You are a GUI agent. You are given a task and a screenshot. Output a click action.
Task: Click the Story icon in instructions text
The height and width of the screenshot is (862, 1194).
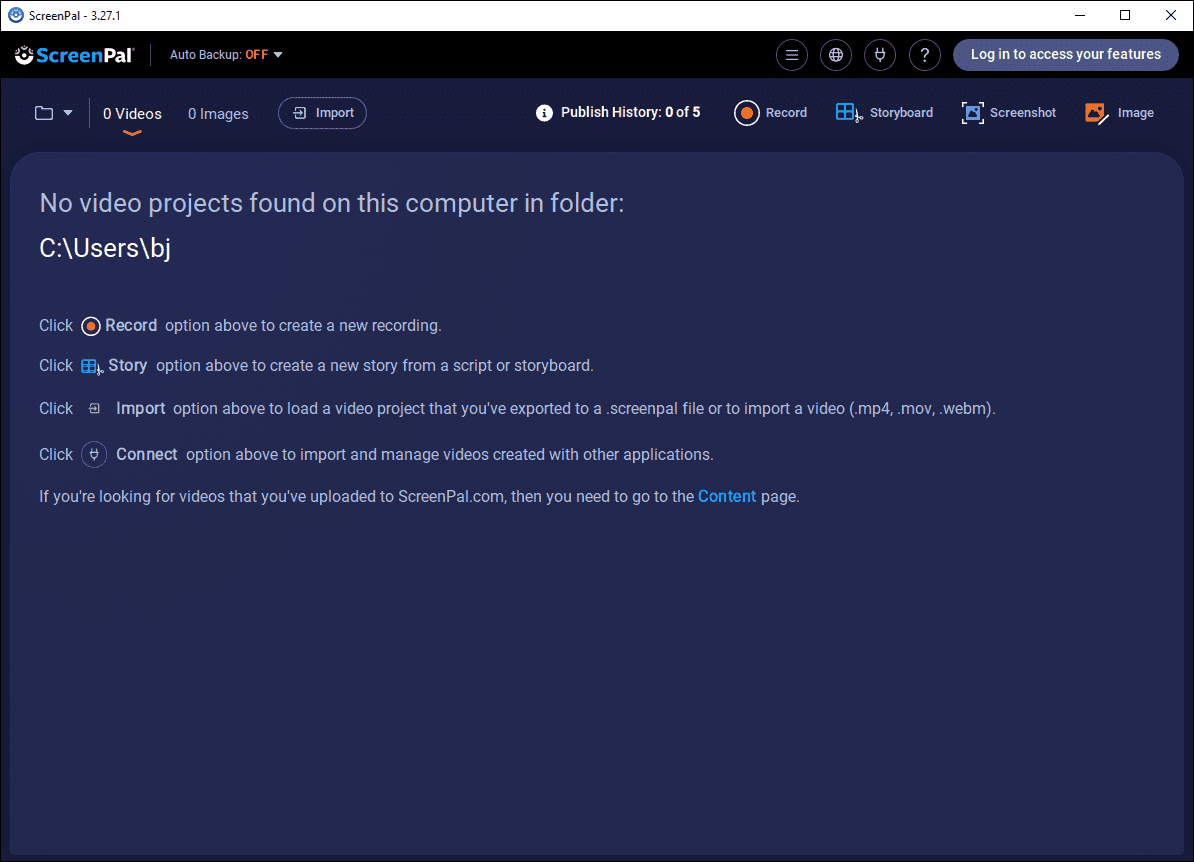pyautogui.click(x=92, y=367)
